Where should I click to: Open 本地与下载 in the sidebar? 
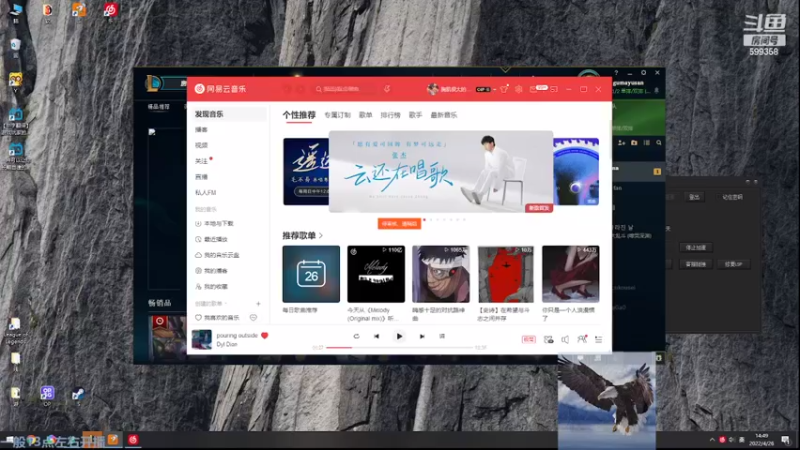click(214, 223)
